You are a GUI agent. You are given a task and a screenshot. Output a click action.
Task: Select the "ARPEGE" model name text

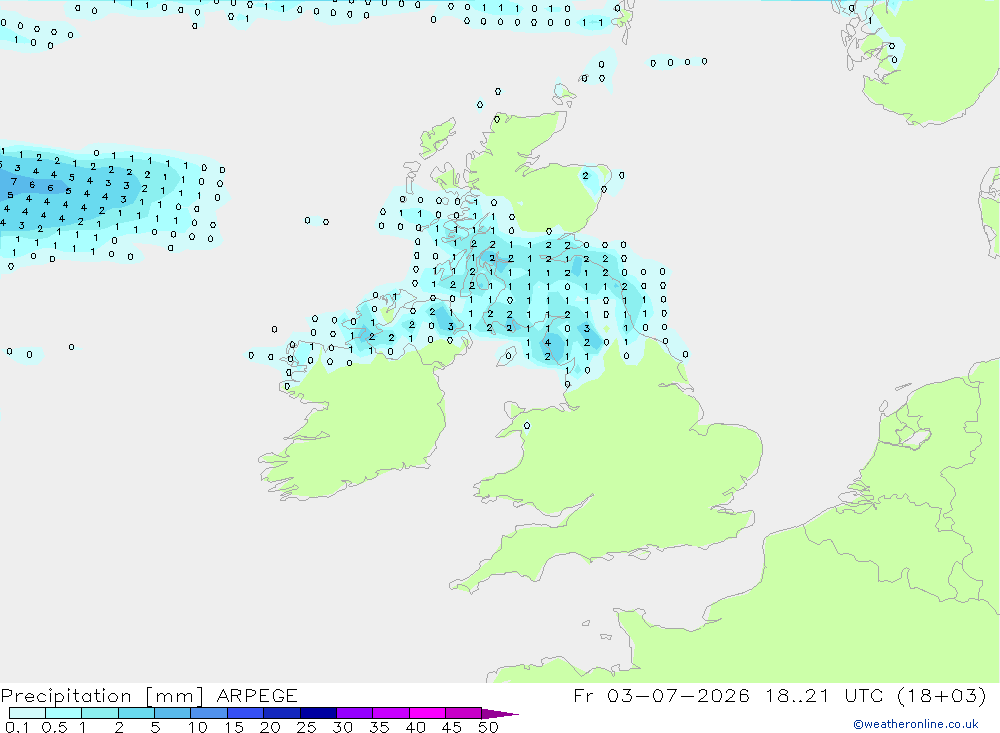tap(257, 696)
